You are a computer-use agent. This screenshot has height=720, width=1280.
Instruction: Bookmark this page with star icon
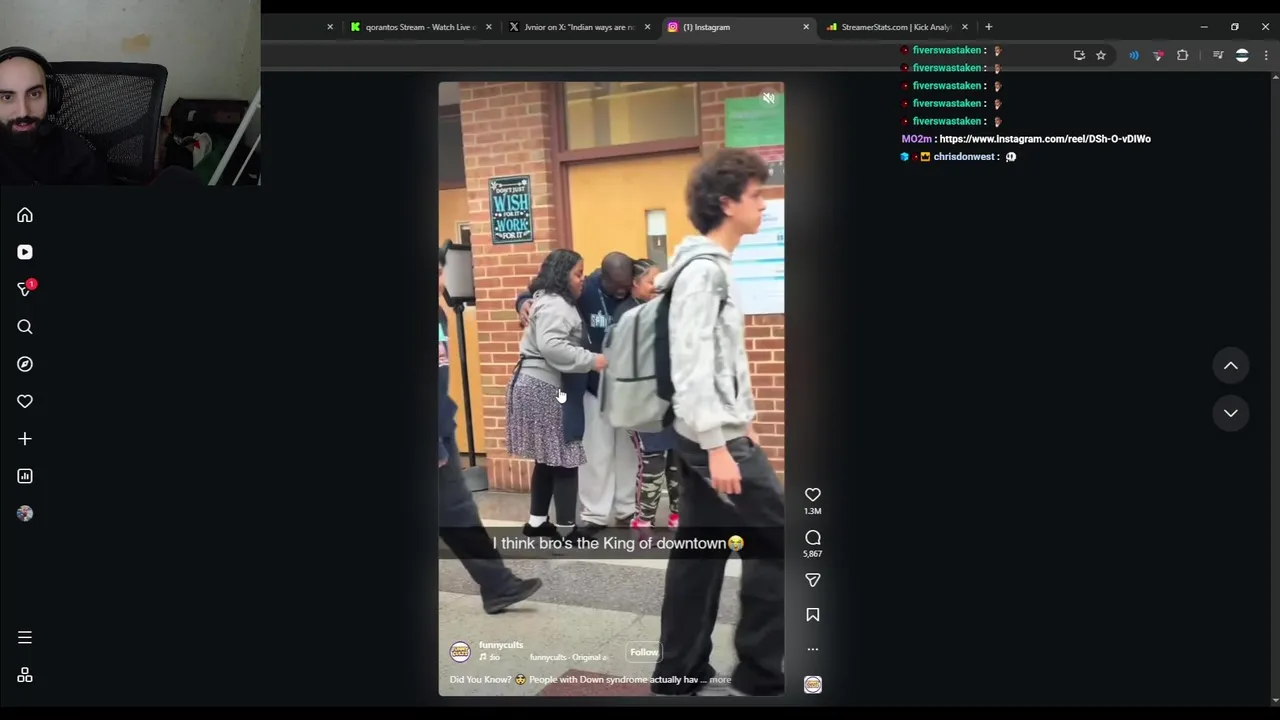point(1100,56)
